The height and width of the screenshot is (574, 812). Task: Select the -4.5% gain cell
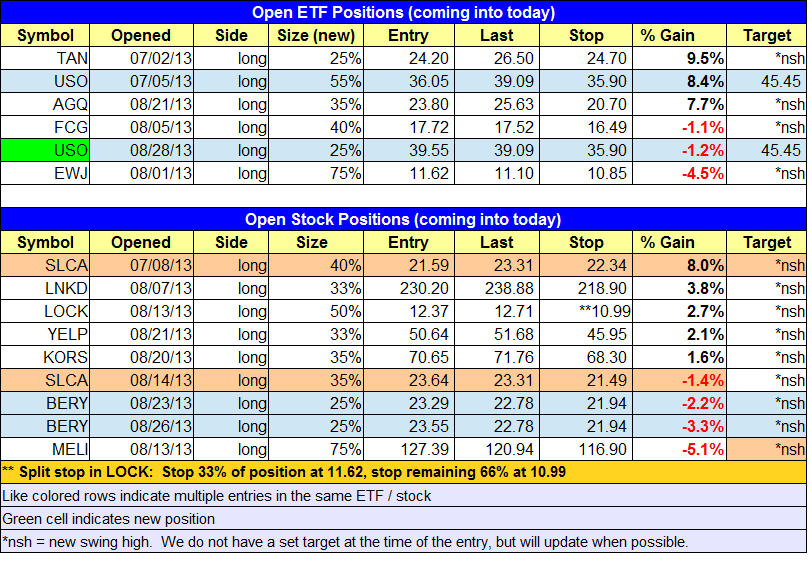[679, 173]
